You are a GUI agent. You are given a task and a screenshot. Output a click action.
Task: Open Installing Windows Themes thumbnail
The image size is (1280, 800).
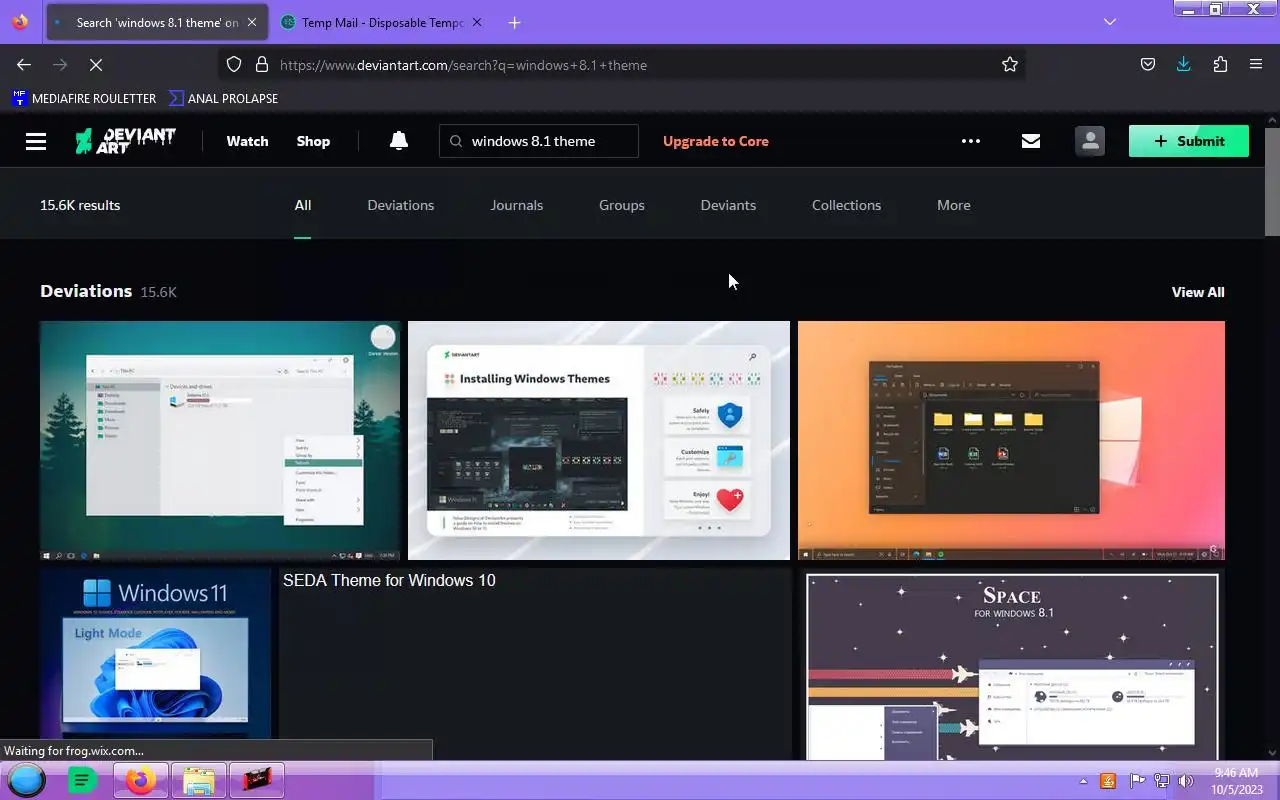pos(599,440)
